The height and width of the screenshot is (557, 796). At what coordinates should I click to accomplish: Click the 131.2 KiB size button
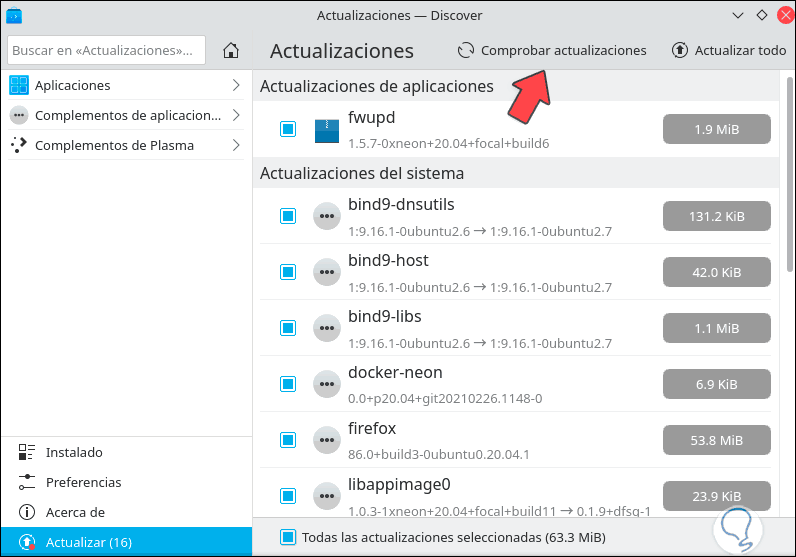point(716,216)
